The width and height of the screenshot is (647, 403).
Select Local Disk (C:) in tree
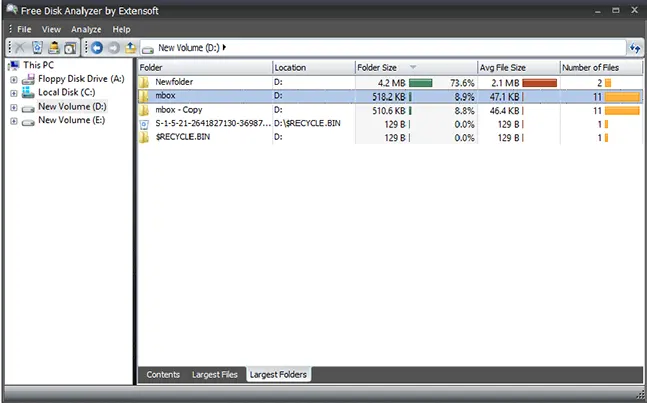pos(66,92)
